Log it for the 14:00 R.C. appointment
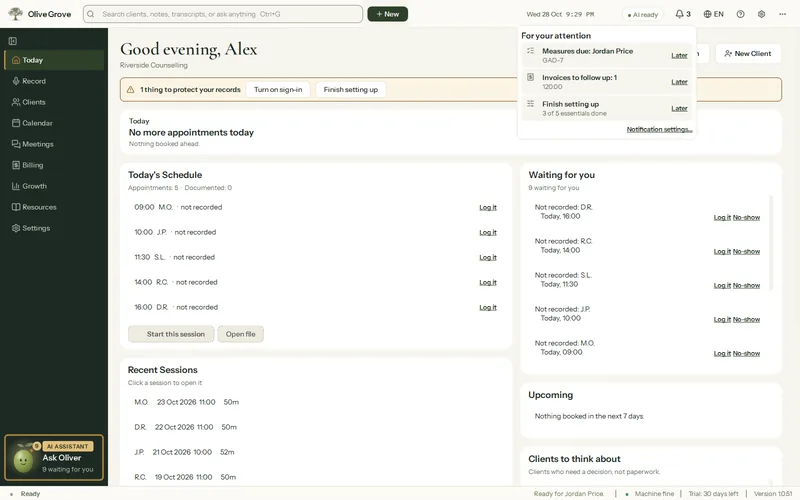The height and width of the screenshot is (500, 800). [x=488, y=283]
